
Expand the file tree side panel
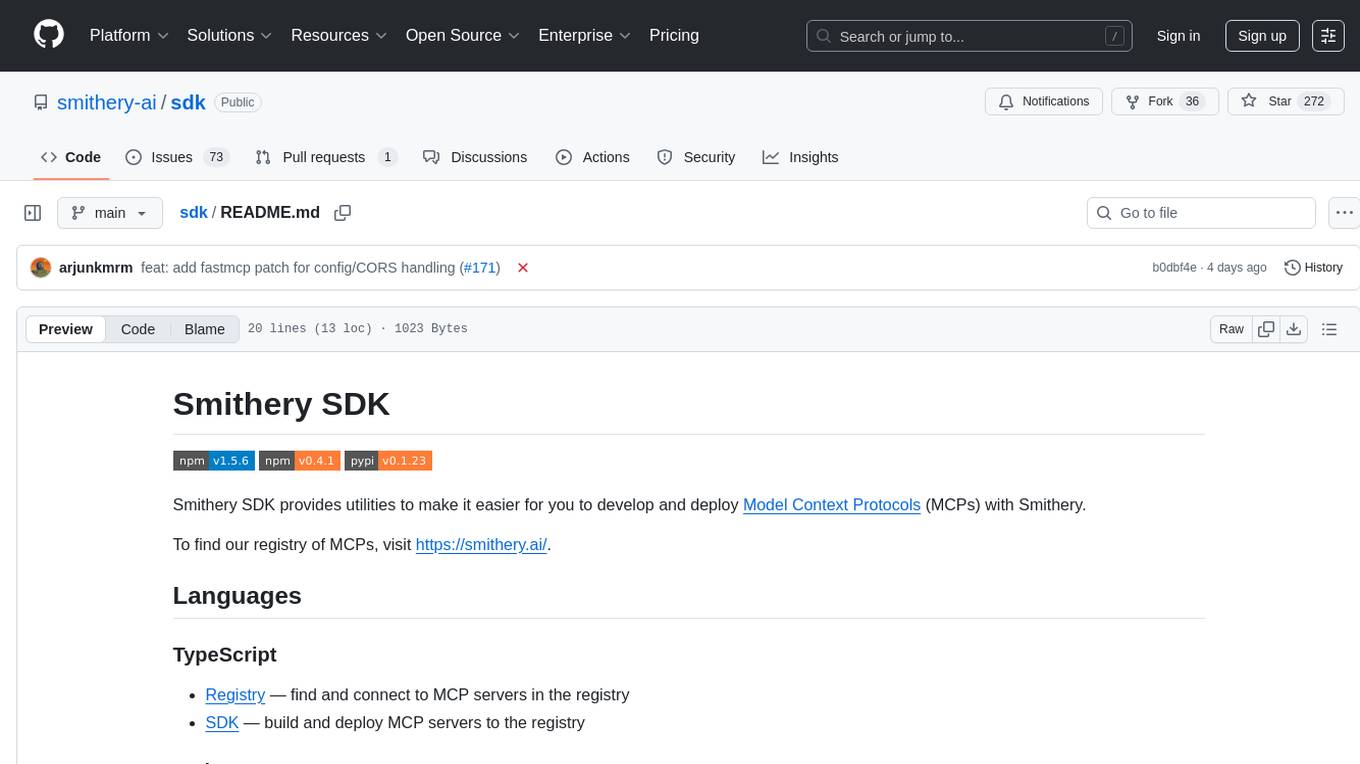[33, 213]
